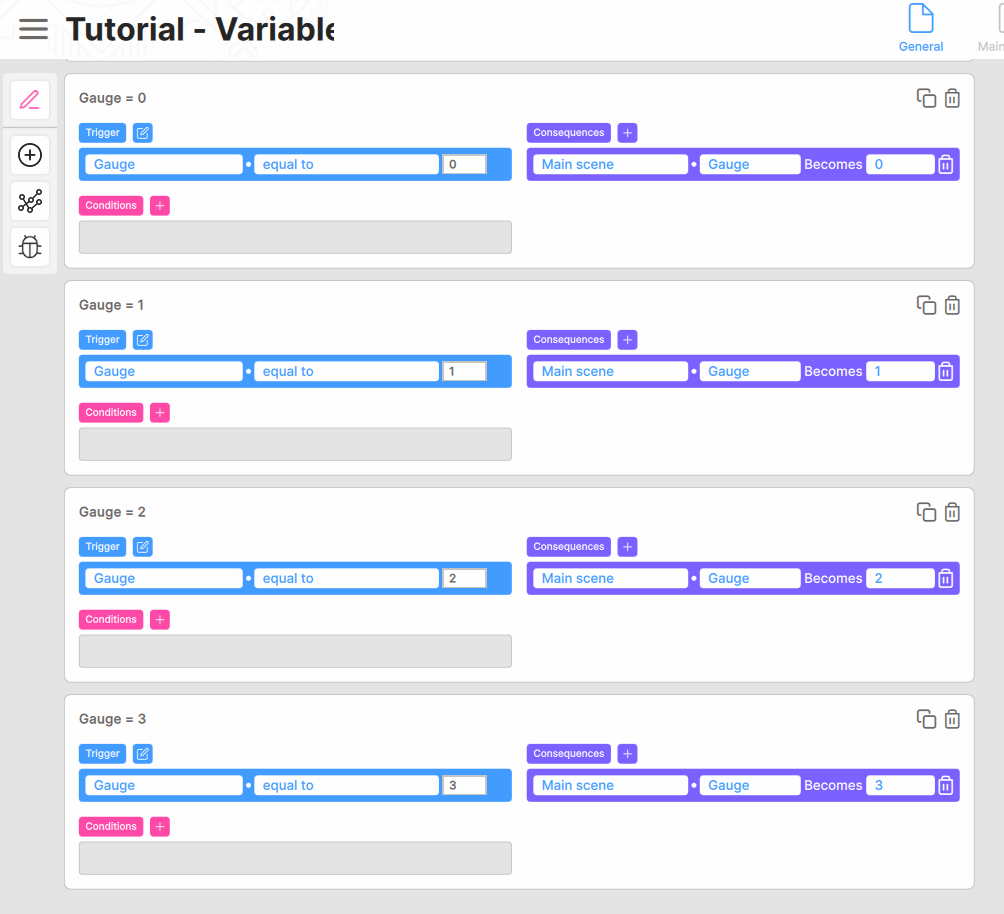Remove the Becomes 3 consequence
The width and height of the screenshot is (1004, 914).
[946, 785]
